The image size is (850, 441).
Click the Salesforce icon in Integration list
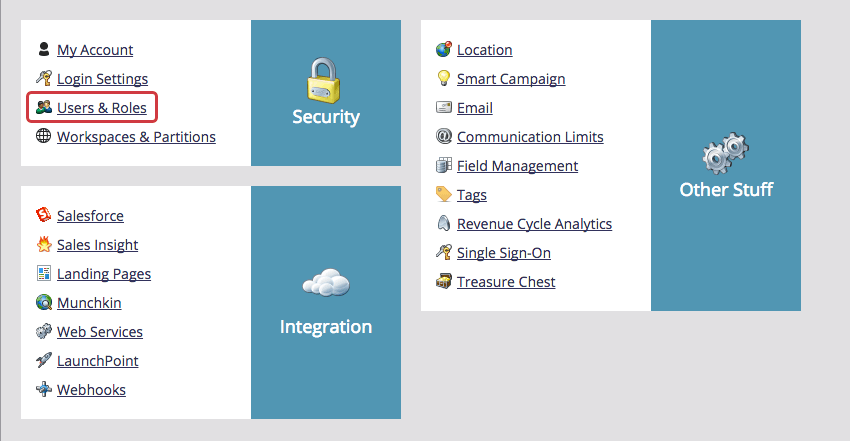tap(43, 215)
